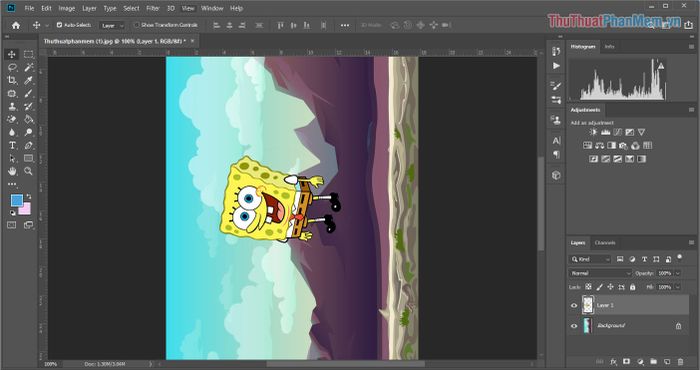
Task: Hide the Background layer eye icon
Action: pyautogui.click(x=574, y=326)
